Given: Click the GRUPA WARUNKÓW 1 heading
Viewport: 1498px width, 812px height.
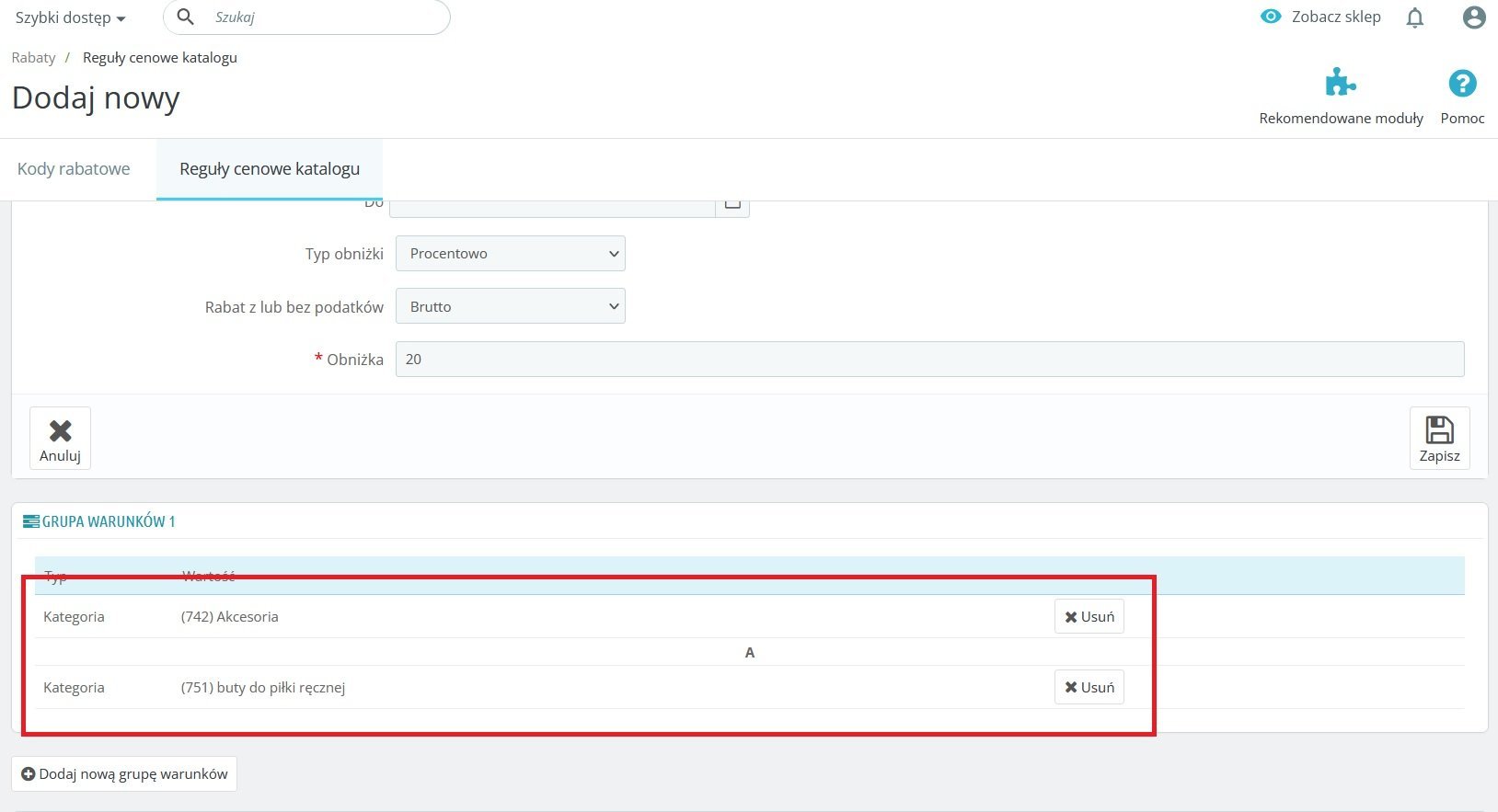Looking at the screenshot, I should point(109,521).
